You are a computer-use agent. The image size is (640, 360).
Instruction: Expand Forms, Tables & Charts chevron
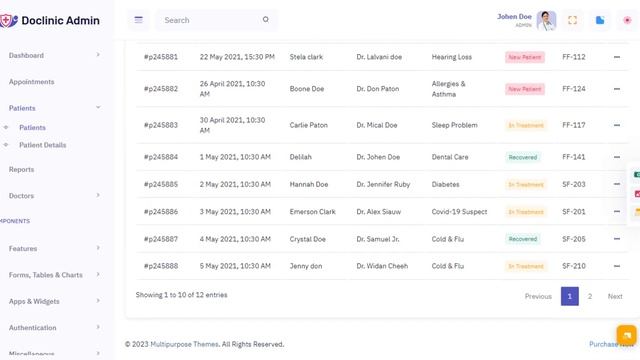(x=98, y=275)
